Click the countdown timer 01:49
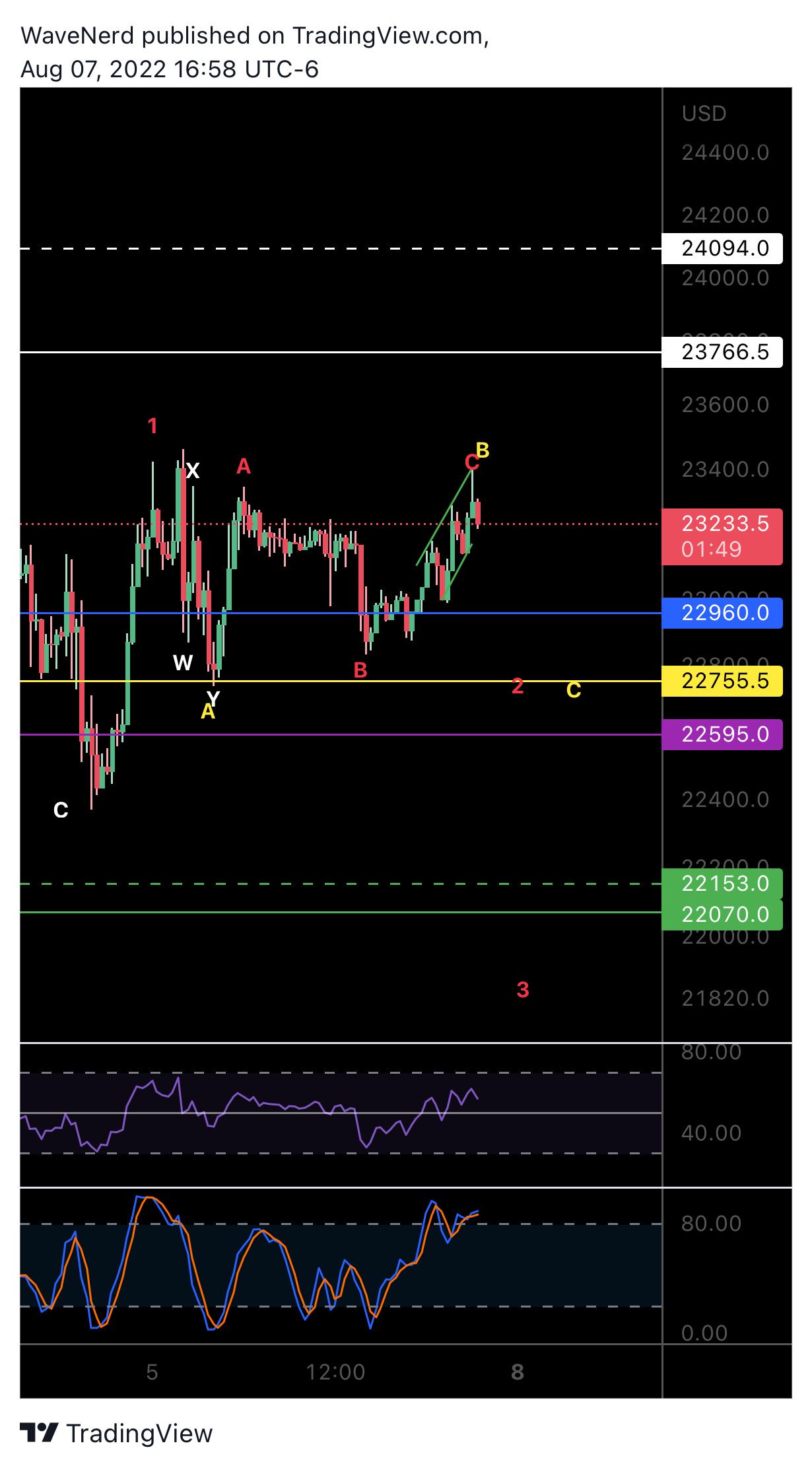The image size is (812, 1468). [x=711, y=549]
